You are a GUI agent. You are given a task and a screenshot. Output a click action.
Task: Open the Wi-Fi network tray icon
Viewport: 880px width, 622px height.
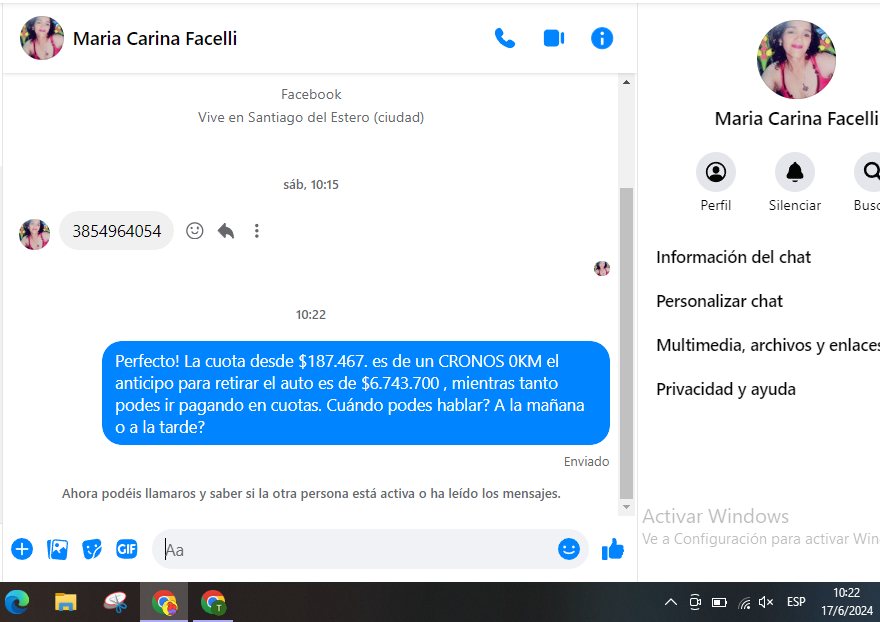coord(744,603)
